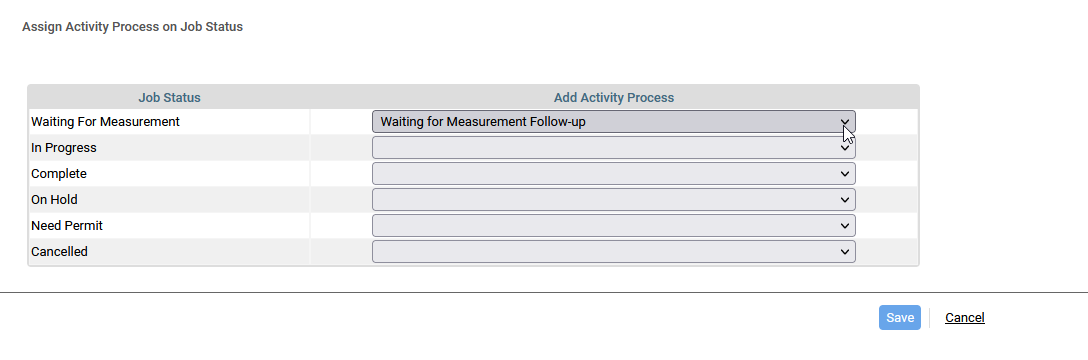Select the Need Permit status label
Viewport: 1088px width, 360px height.
[x=67, y=225]
